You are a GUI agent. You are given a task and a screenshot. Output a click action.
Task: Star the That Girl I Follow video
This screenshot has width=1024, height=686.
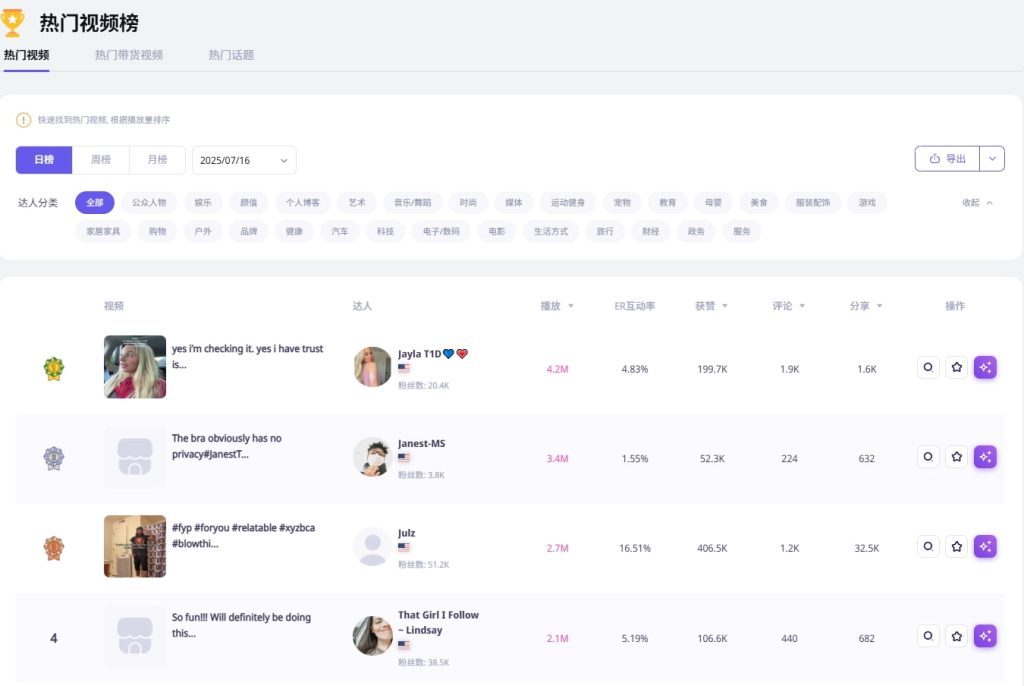957,637
